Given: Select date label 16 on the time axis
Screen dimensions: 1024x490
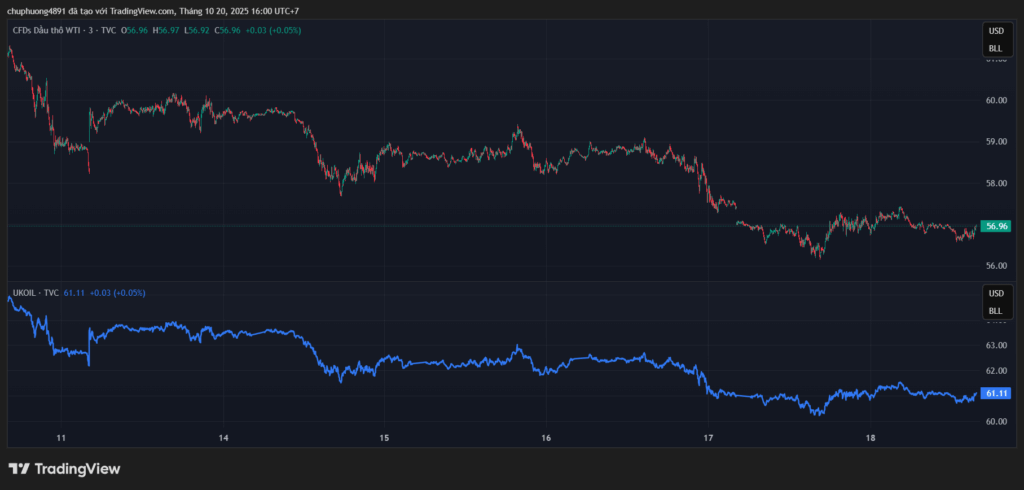Looking at the screenshot, I should point(546,438).
